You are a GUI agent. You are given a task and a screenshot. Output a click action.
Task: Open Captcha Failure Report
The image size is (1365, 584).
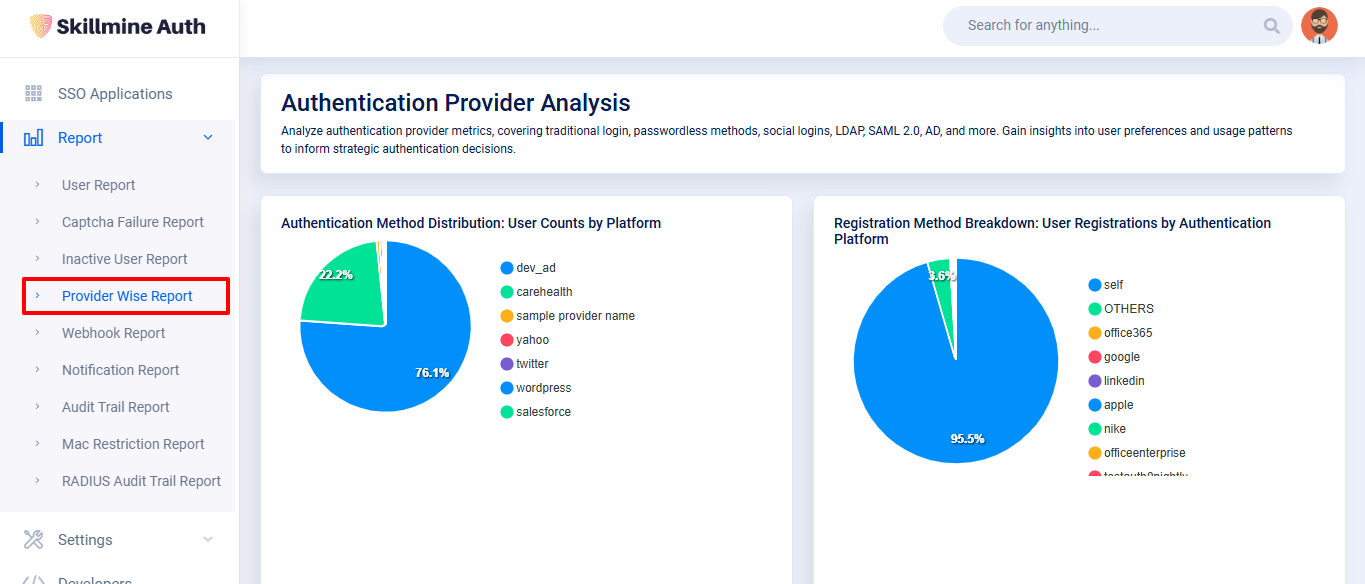132,222
